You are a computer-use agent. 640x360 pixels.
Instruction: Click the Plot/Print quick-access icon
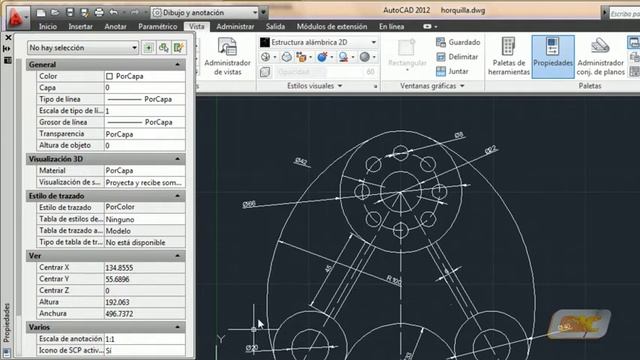pos(99,13)
